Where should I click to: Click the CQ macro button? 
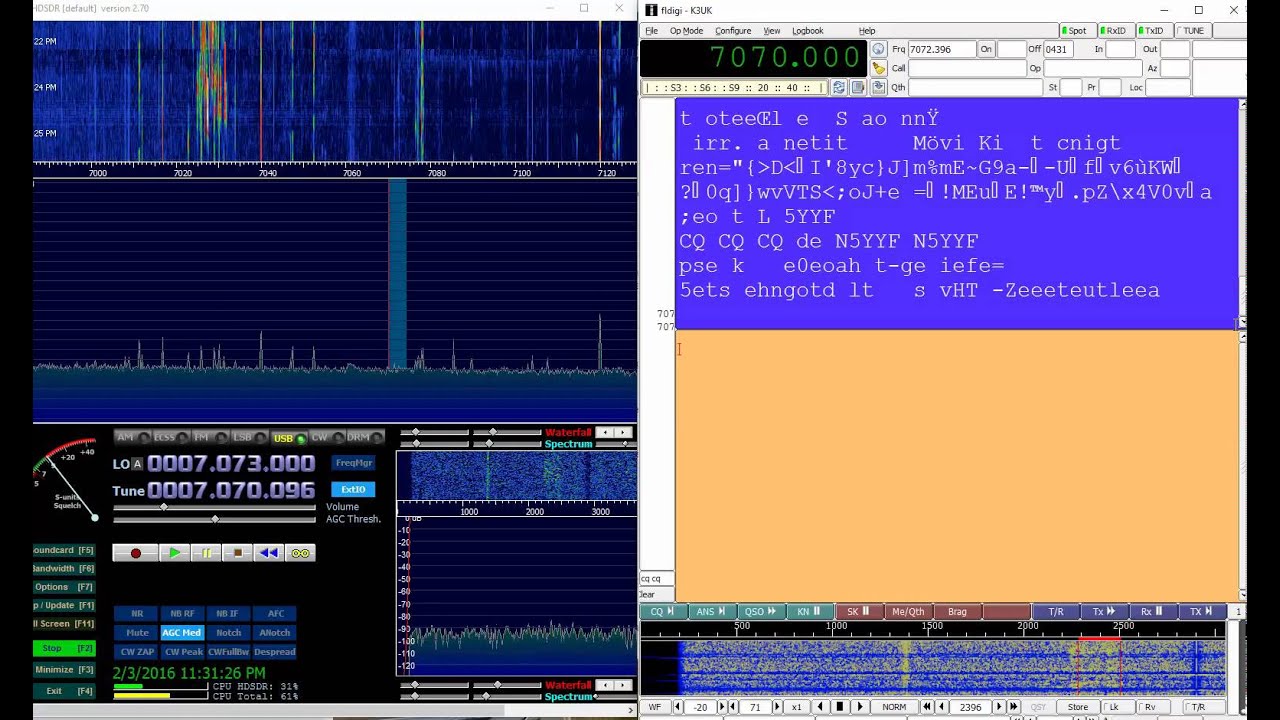pyautogui.click(x=662, y=612)
